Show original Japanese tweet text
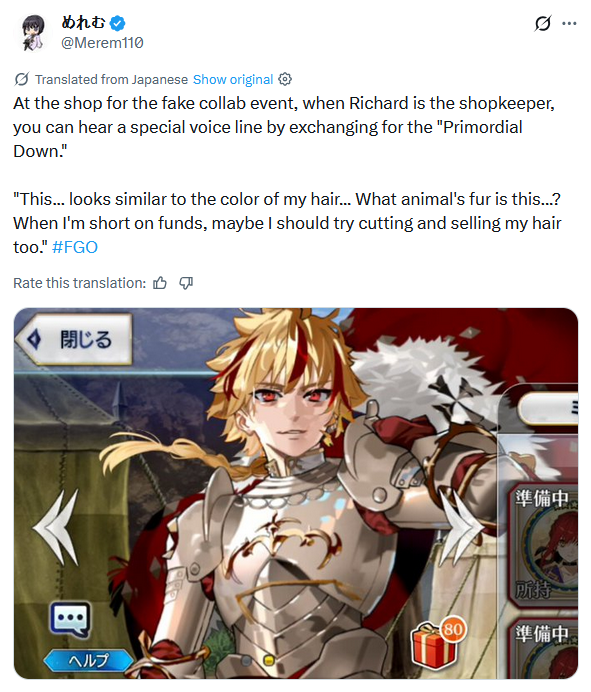The height and width of the screenshot is (692, 591). 233,79
